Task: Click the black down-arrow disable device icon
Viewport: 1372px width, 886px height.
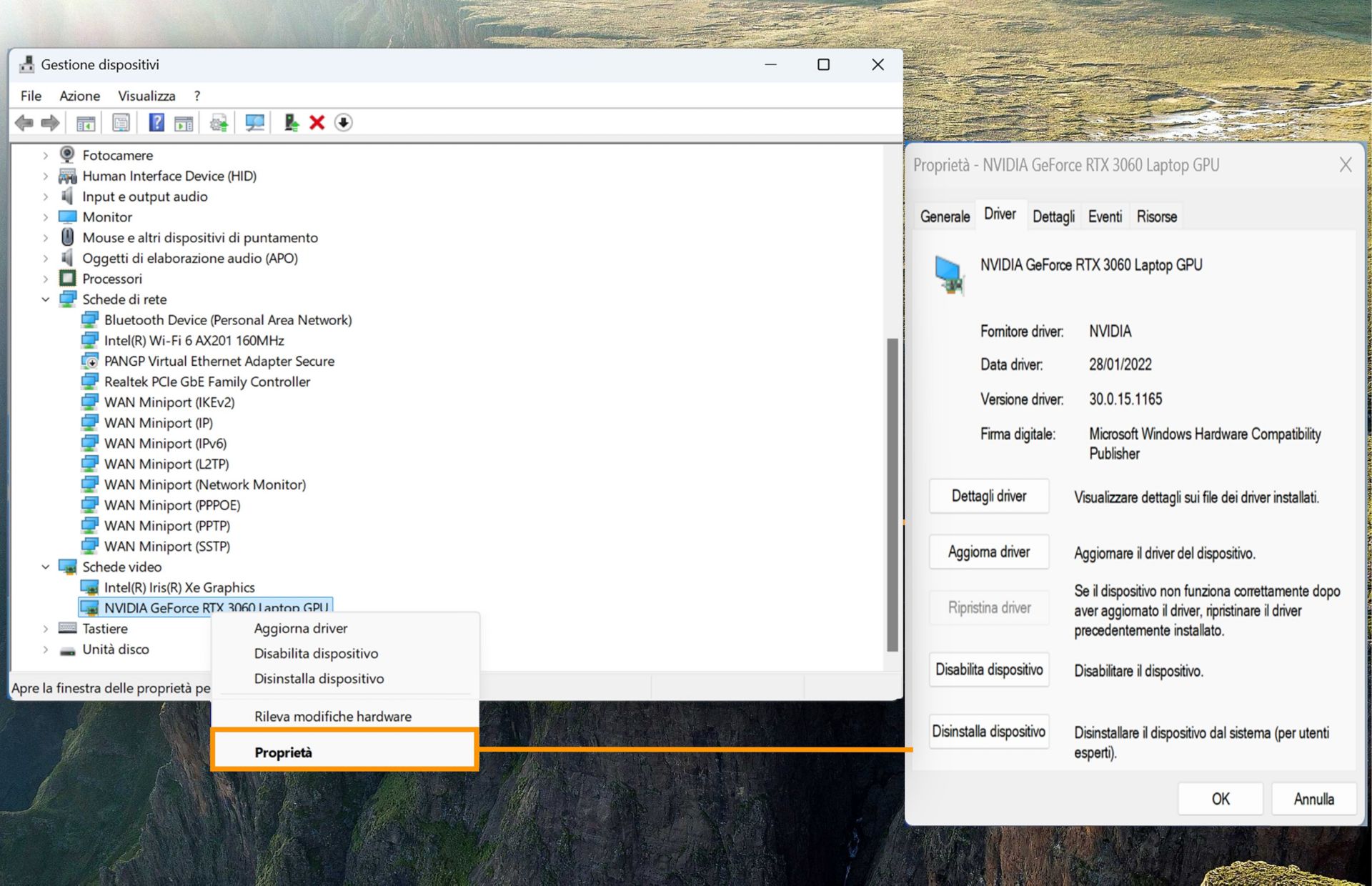Action: tap(343, 123)
